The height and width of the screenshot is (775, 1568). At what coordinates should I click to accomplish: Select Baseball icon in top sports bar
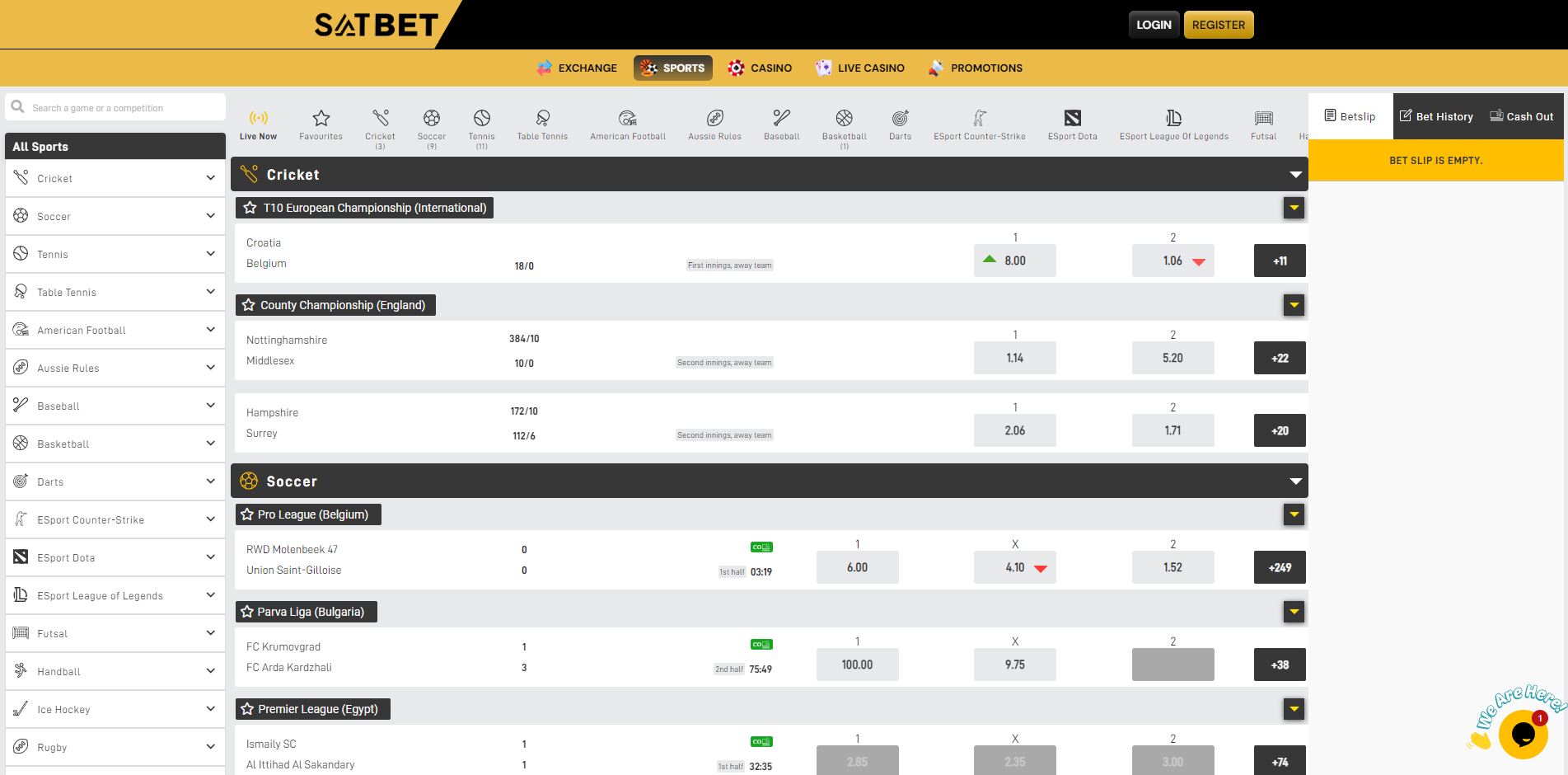782,118
